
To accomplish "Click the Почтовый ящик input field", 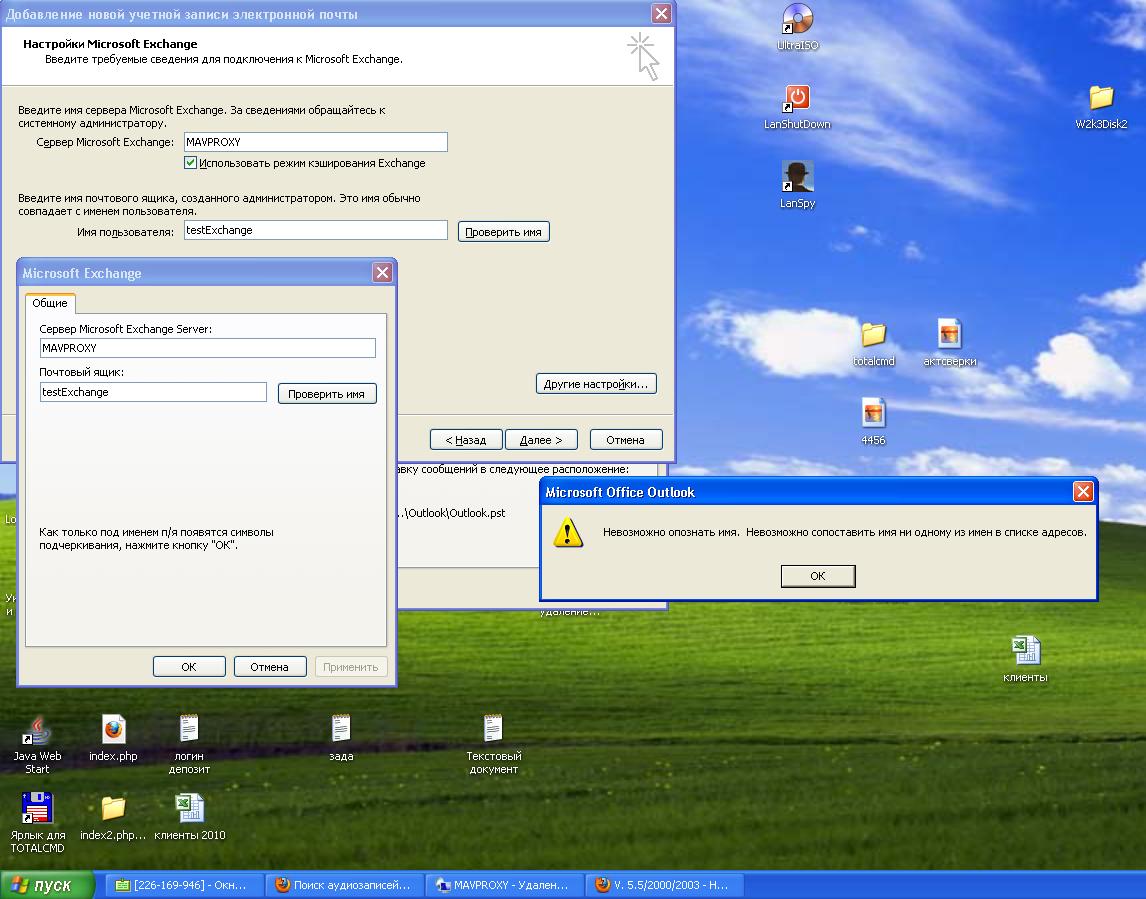I will [153, 392].
